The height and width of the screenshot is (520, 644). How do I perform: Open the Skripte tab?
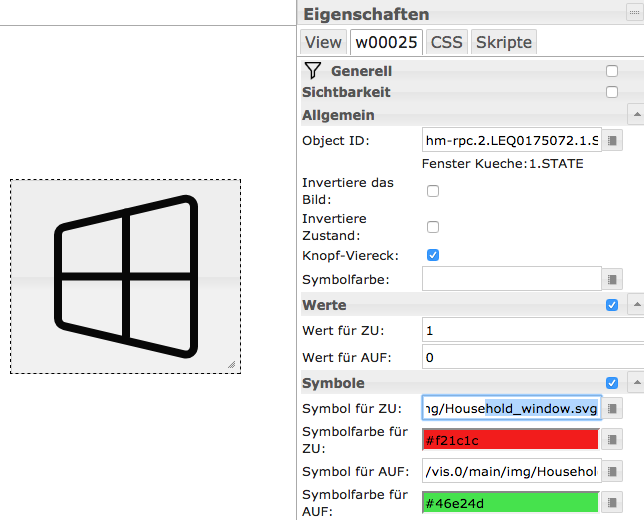pos(504,42)
